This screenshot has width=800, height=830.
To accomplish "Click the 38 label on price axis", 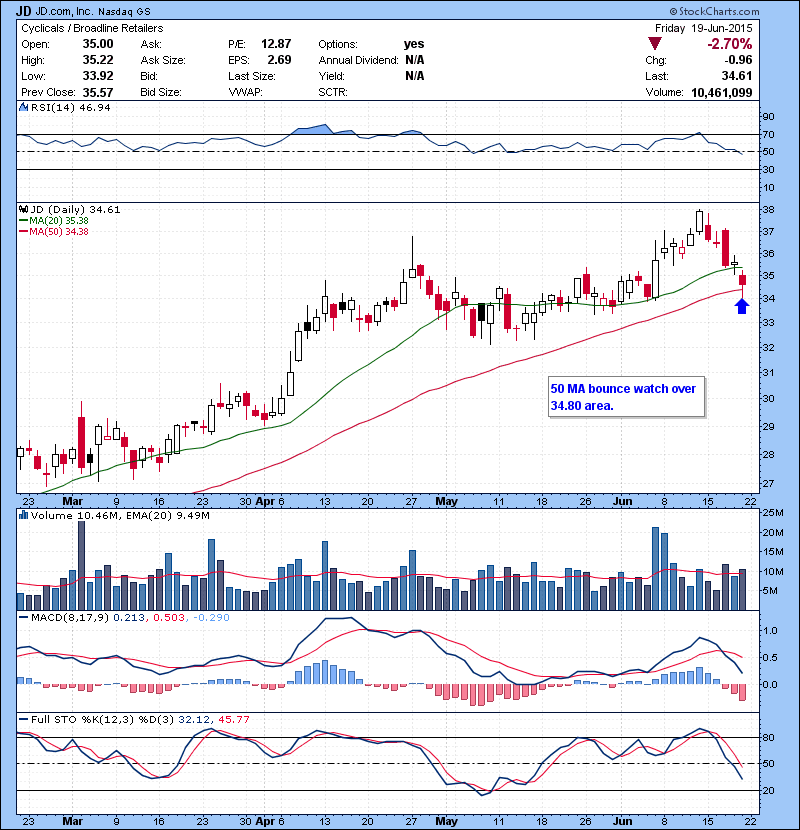I will tap(768, 210).
